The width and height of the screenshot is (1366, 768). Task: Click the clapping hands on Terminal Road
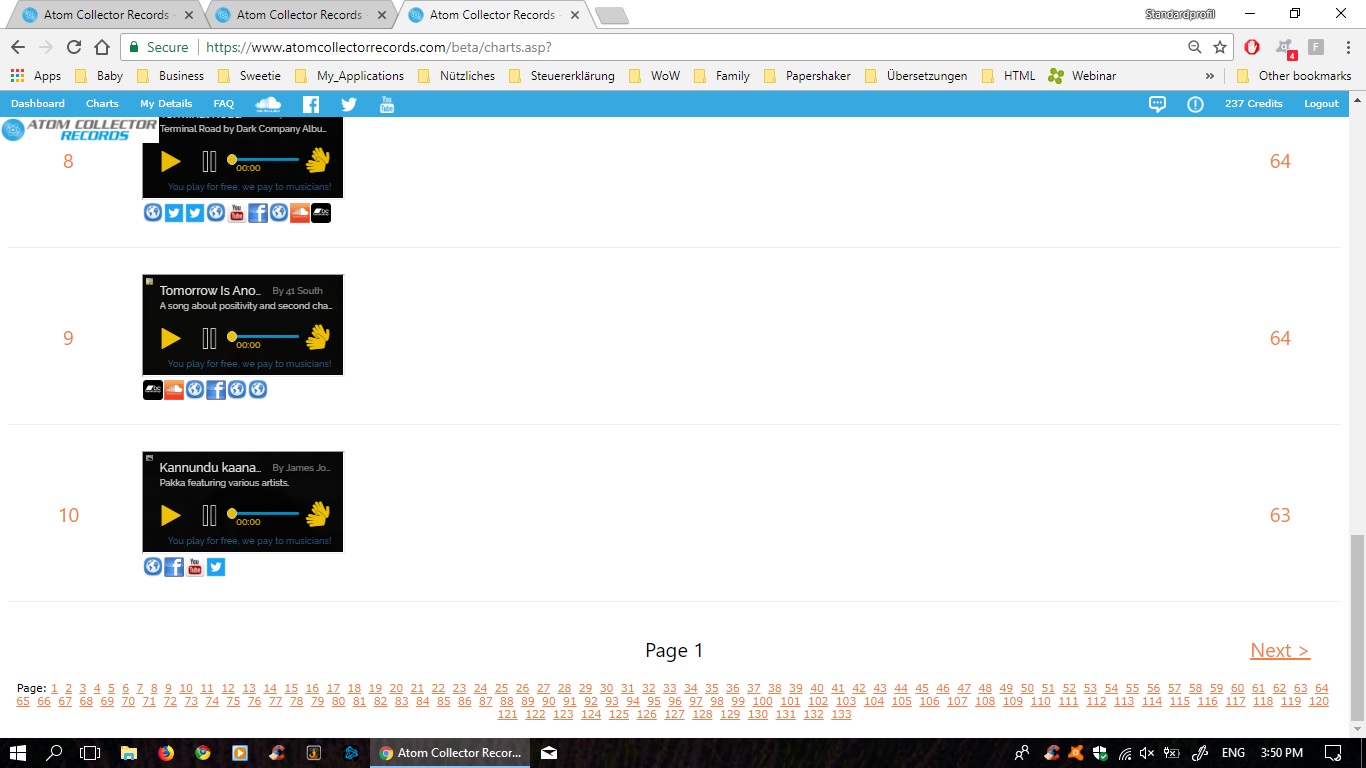point(318,160)
